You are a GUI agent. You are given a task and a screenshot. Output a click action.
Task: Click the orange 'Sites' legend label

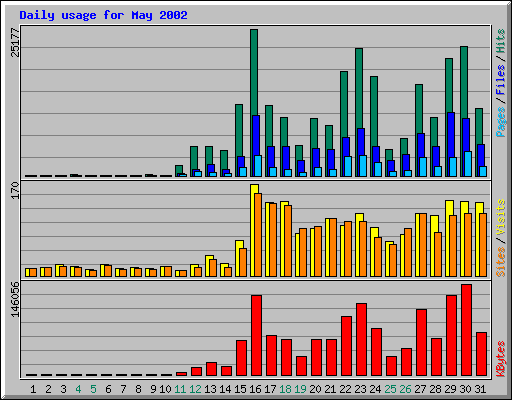click(x=500, y=262)
